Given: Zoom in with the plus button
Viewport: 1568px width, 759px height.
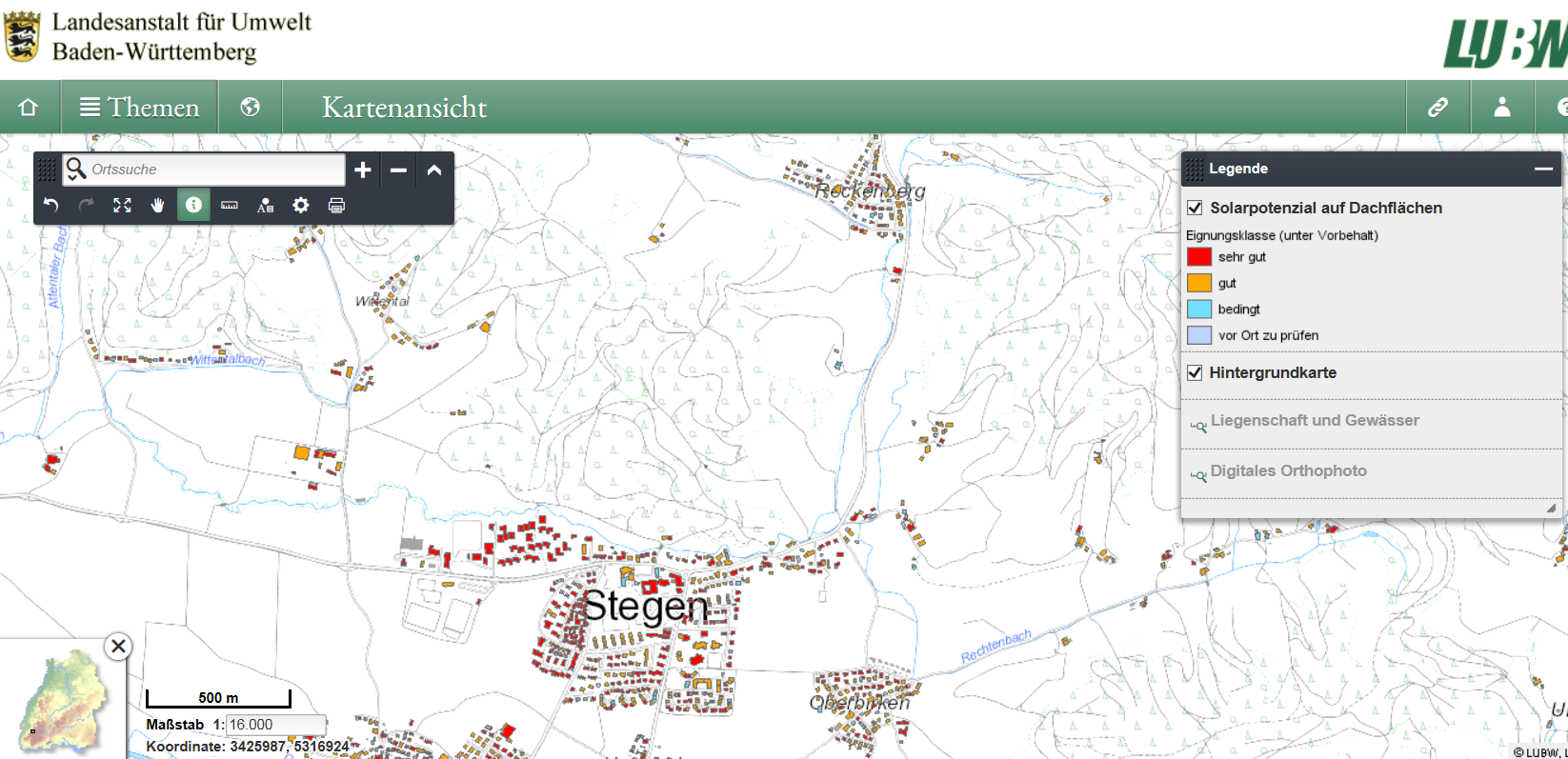Looking at the screenshot, I should [363, 170].
